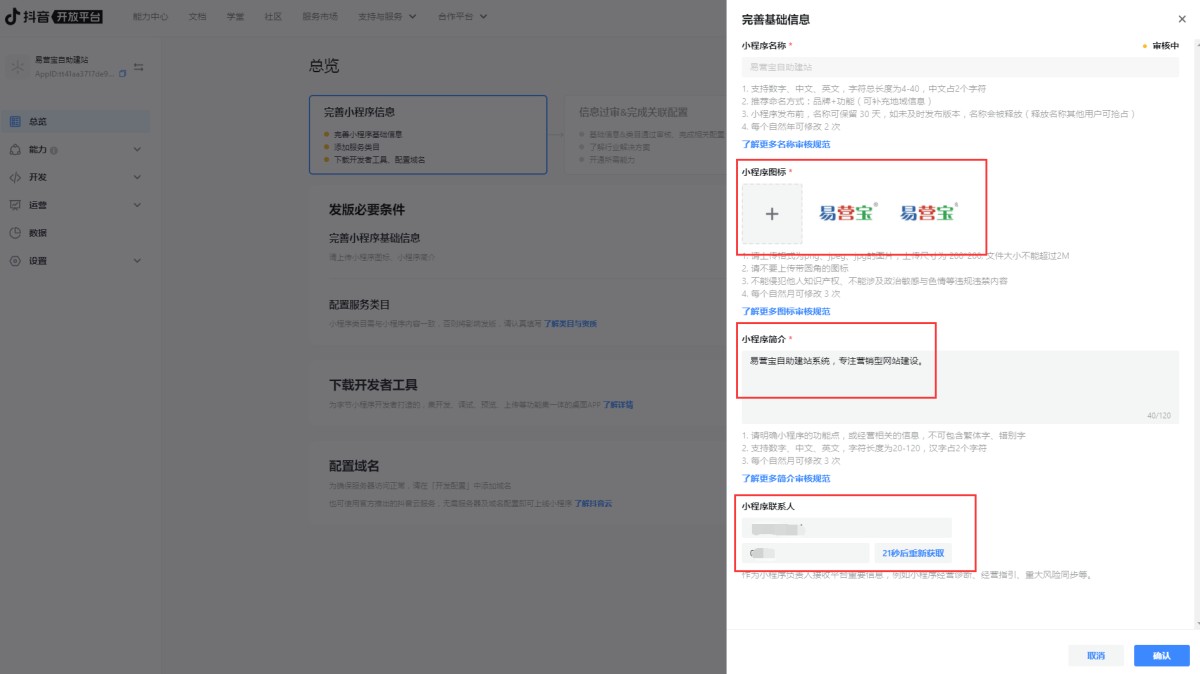Click the first 易营宝 icon thumbnail
Viewport: 1200px width, 674px height.
click(849, 213)
